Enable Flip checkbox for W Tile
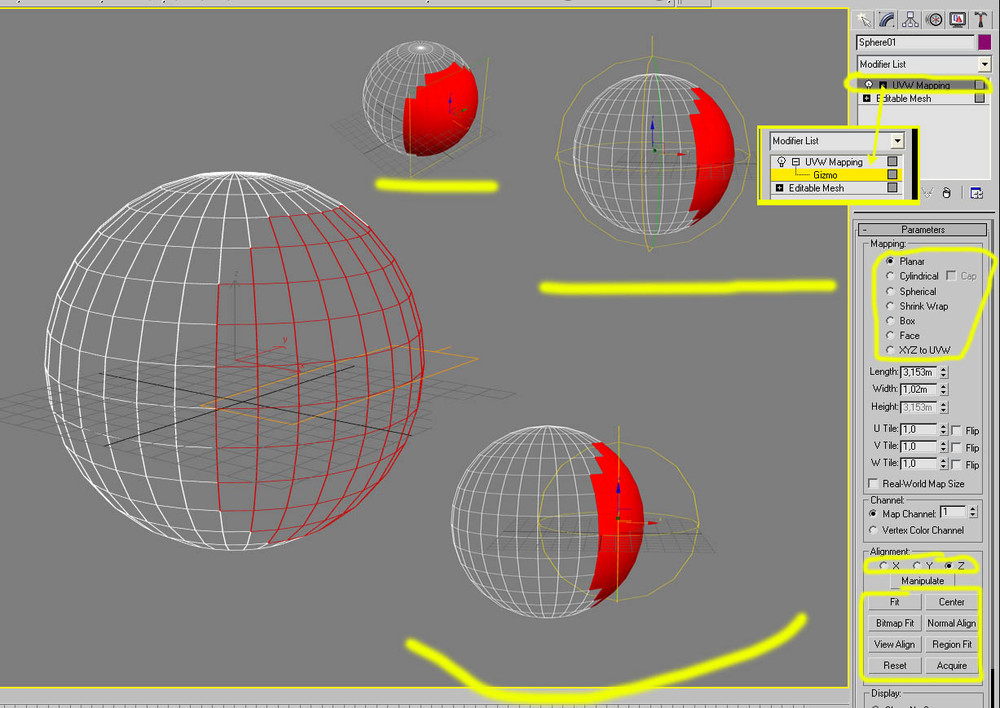 click(x=956, y=464)
